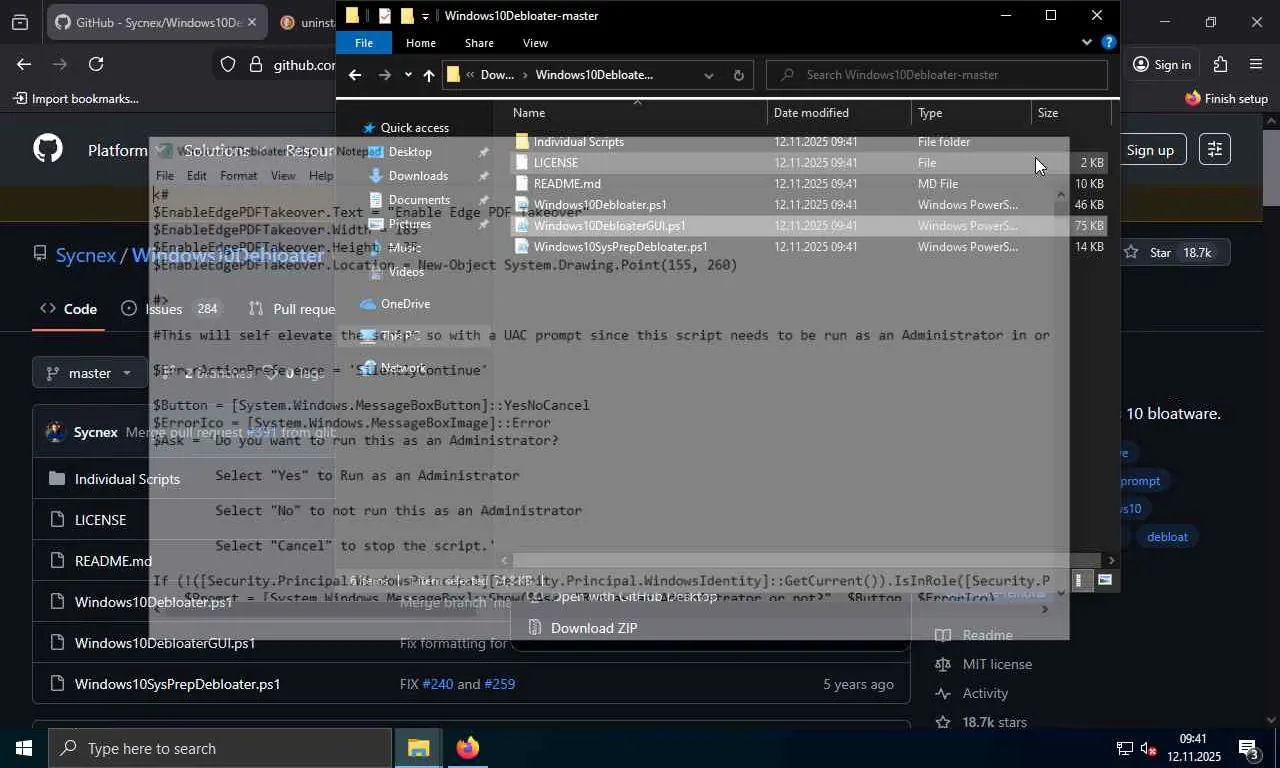Expand the Explorer ribbon chevron

tap(1087, 43)
